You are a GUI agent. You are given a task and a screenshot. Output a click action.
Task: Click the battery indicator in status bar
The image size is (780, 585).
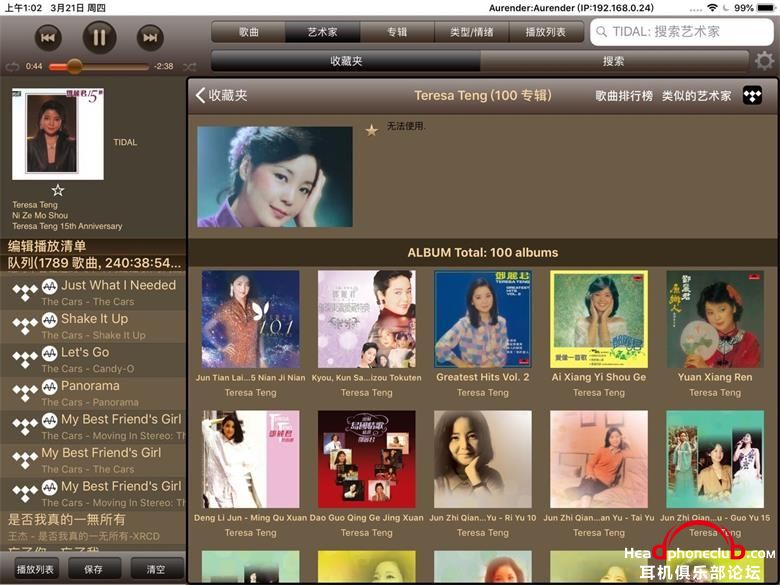tap(766, 8)
